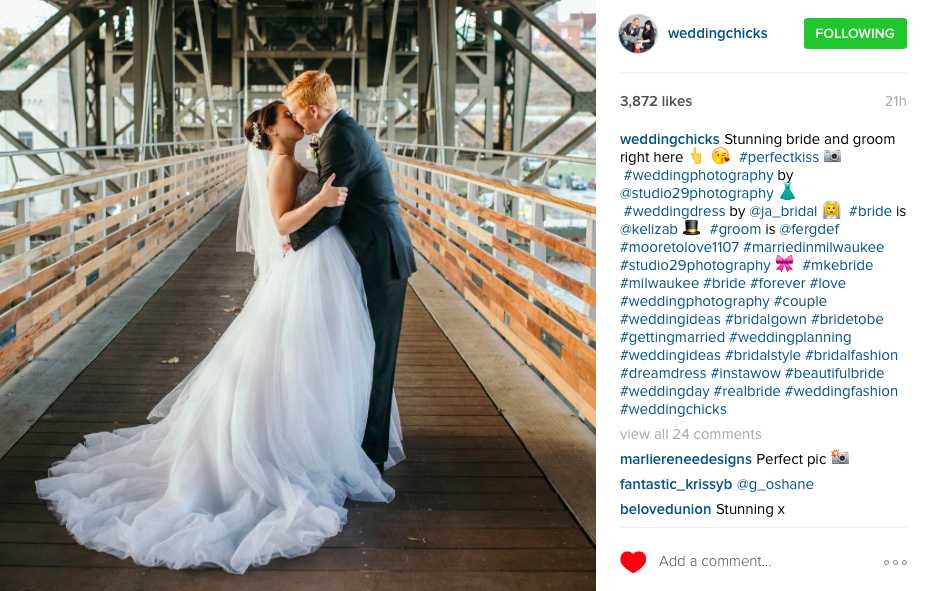Open fantastic_krissyb commenter profile
The width and height of the screenshot is (927, 591).
(676, 485)
